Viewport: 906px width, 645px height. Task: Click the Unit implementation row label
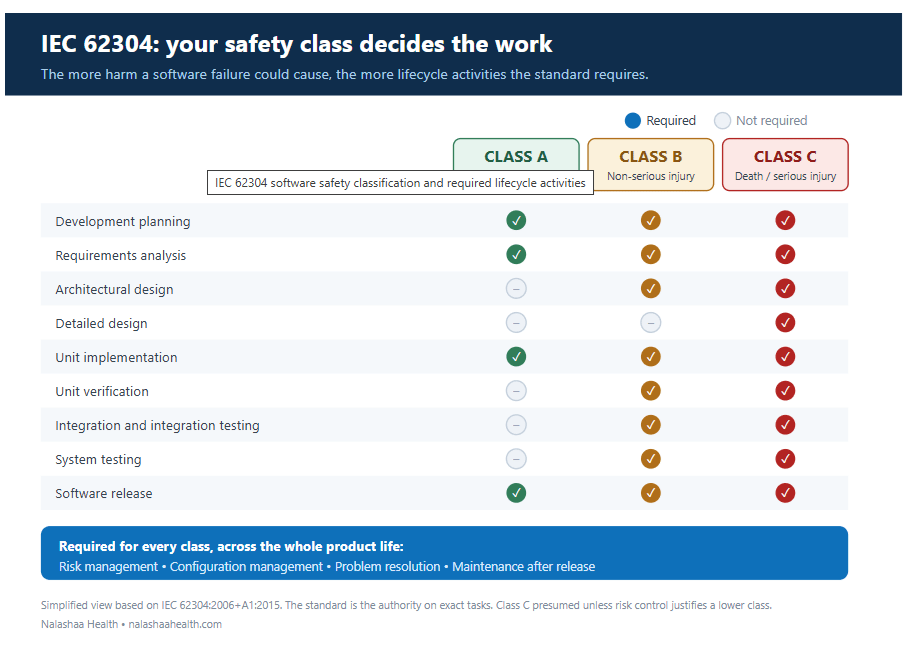click(x=116, y=357)
